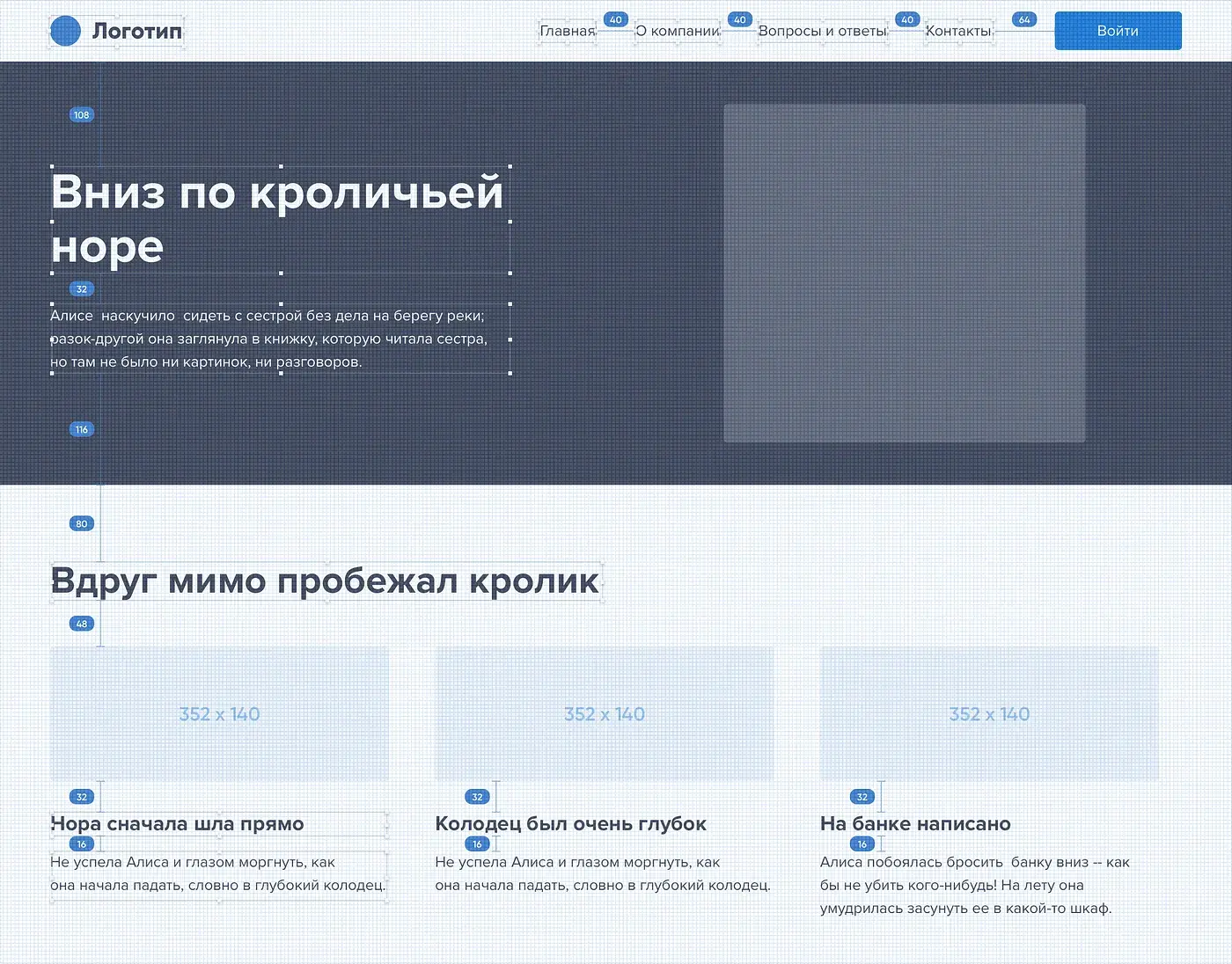Select the "Вниз по кроличьей норе" heading
1232x964 pixels.
(x=277, y=218)
